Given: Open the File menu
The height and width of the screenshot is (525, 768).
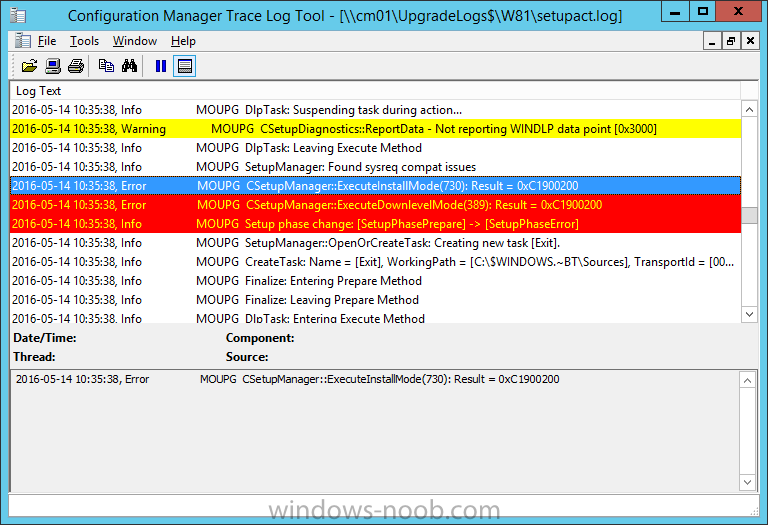Looking at the screenshot, I should 47,41.
